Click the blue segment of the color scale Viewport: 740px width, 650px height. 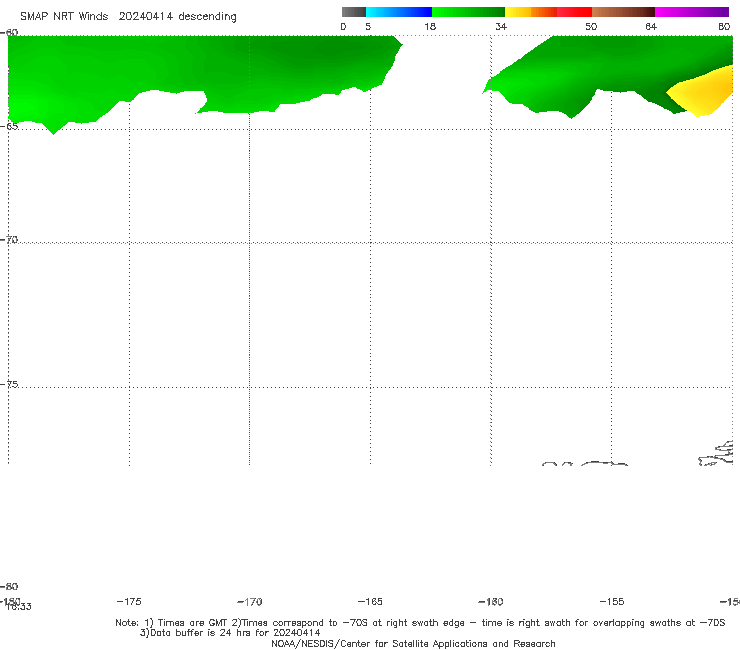(x=399, y=12)
